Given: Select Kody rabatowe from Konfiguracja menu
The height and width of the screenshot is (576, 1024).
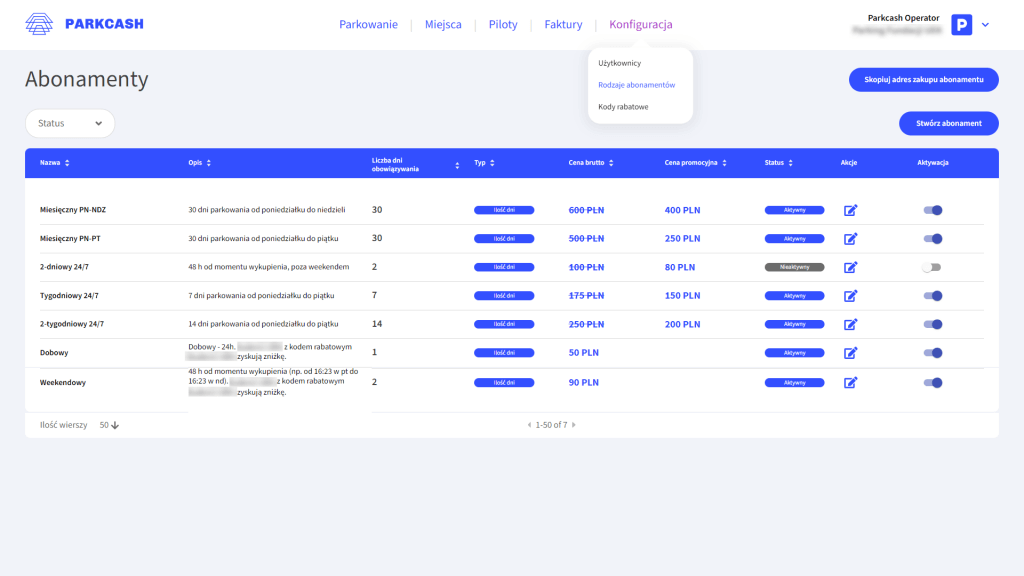Looking at the screenshot, I should 623,107.
